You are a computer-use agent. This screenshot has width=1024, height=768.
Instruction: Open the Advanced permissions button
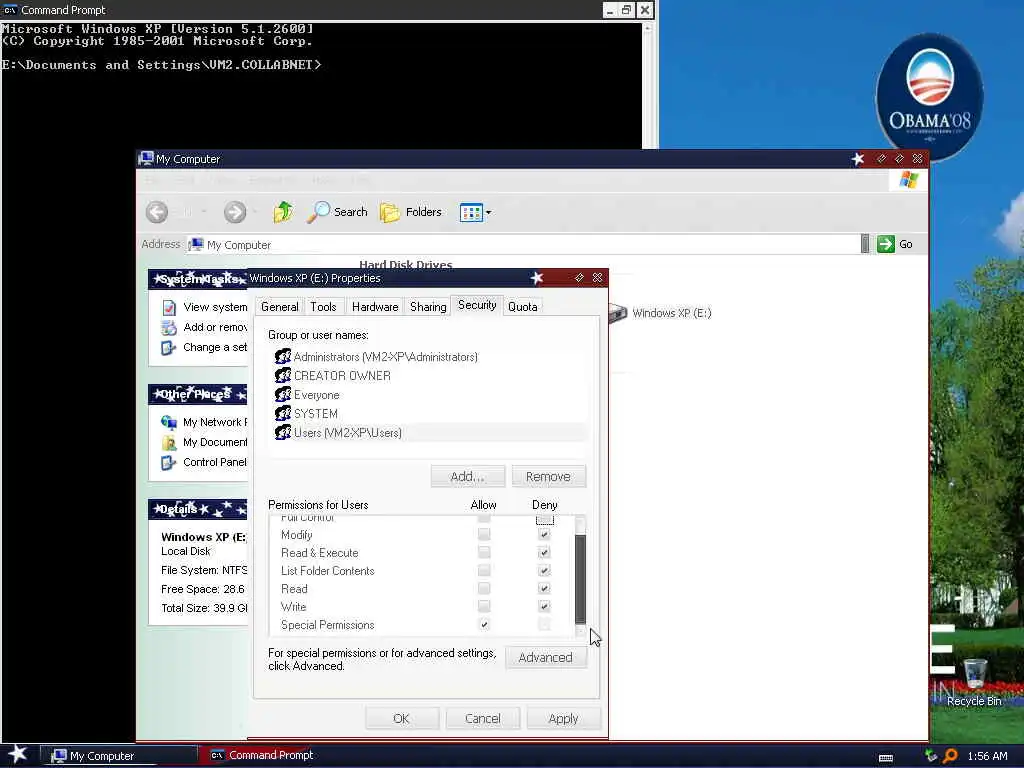click(x=545, y=658)
